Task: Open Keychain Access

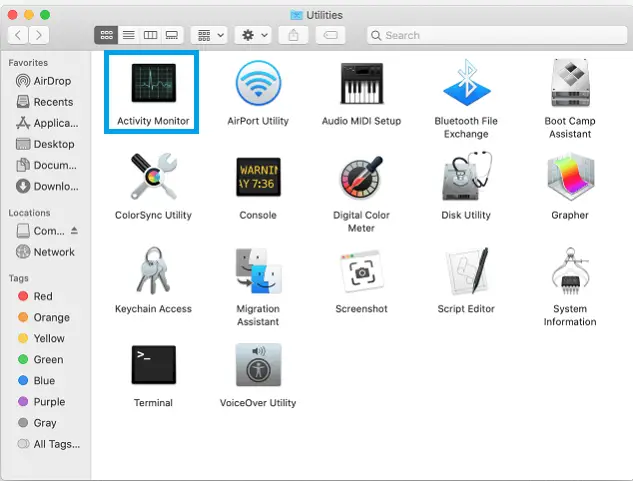Action: click(x=153, y=277)
